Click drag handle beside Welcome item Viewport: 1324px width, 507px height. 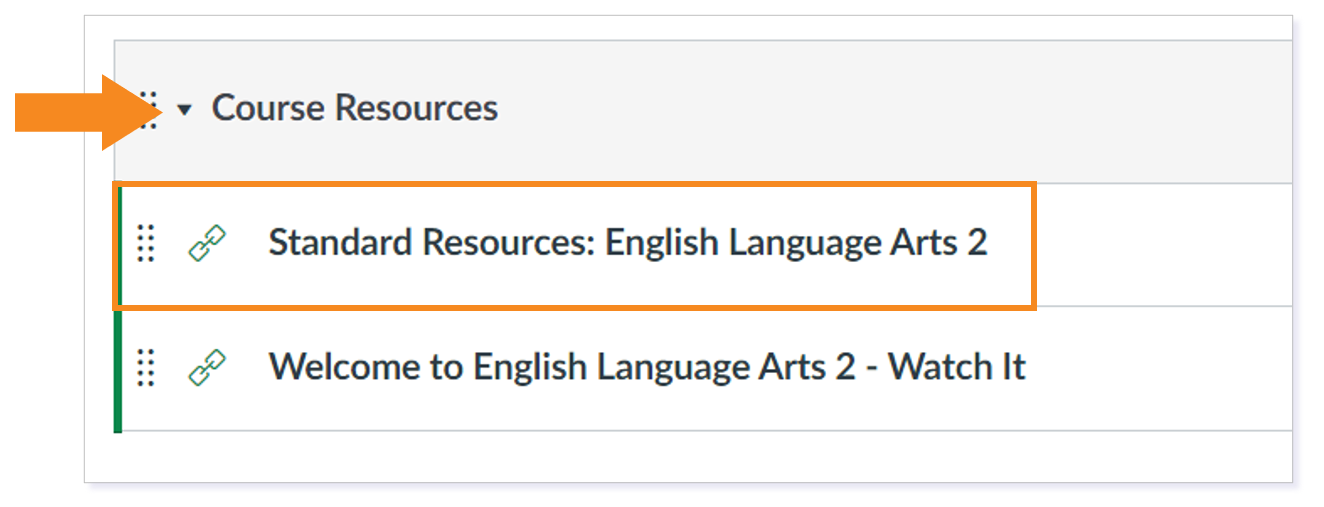point(146,367)
